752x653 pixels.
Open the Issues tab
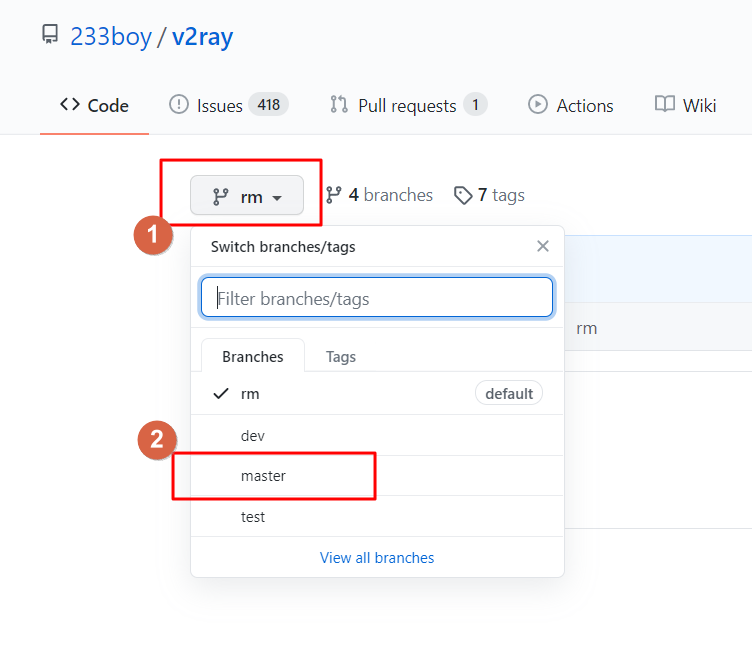pyautogui.click(x=218, y=105)
